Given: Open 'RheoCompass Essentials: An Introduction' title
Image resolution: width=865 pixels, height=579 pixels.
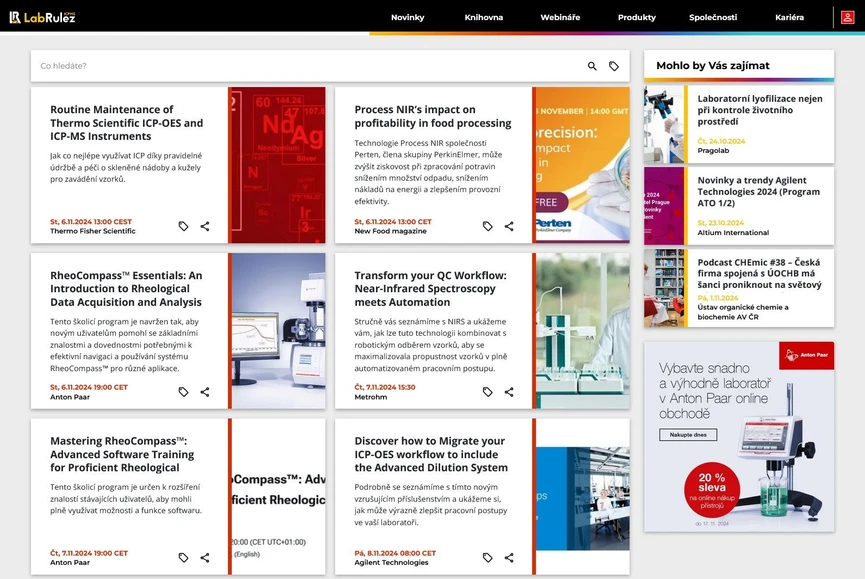Looking at the screenshot, I should point(126,288).
